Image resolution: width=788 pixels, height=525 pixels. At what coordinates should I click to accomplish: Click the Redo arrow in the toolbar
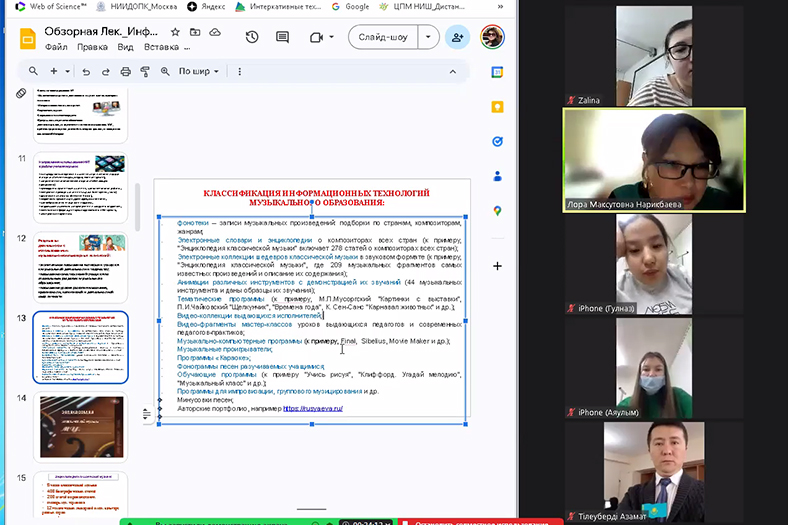[x=105, y=71]
